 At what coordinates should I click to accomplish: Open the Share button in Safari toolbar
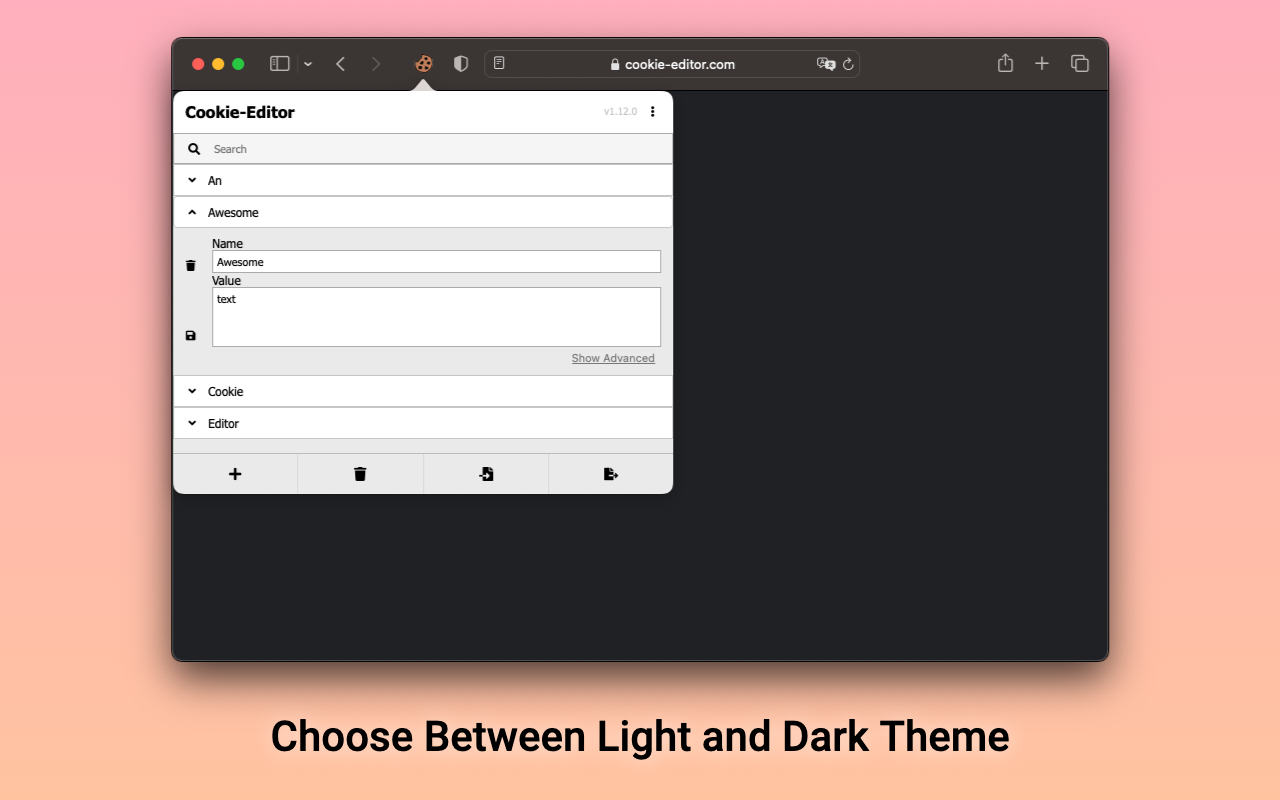point(1005,63)
